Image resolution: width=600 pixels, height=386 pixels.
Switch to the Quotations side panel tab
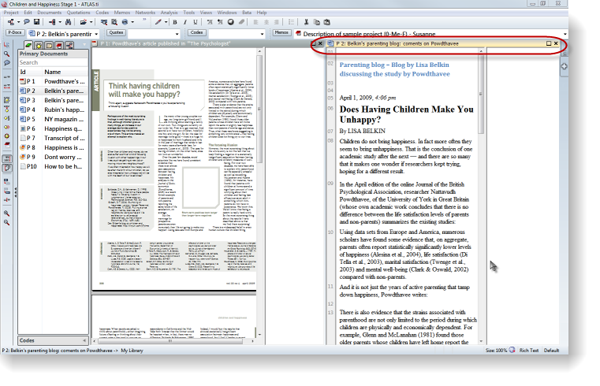pyautogui.click(x=49, y=46)
